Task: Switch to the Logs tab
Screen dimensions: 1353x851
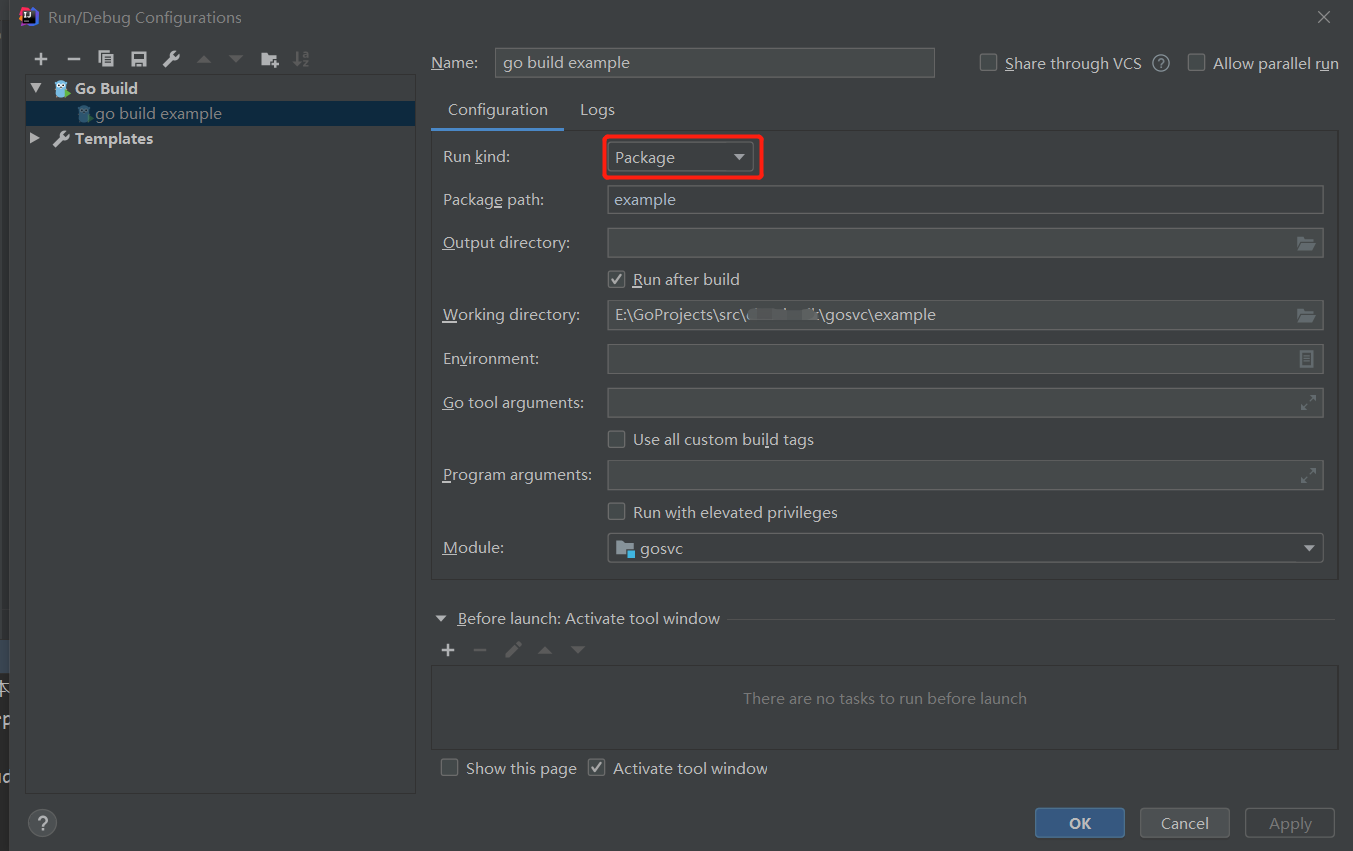Action: coord(597,109)
